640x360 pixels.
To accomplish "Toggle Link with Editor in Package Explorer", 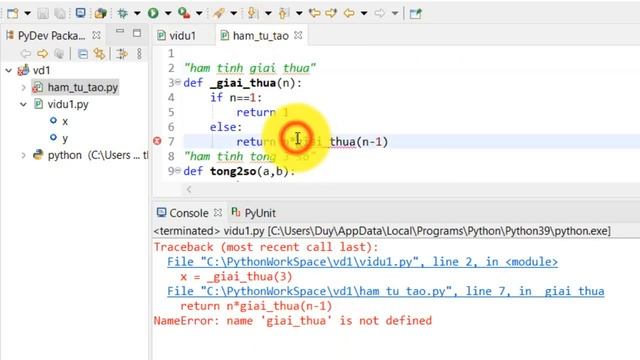I will coord(99,53).
